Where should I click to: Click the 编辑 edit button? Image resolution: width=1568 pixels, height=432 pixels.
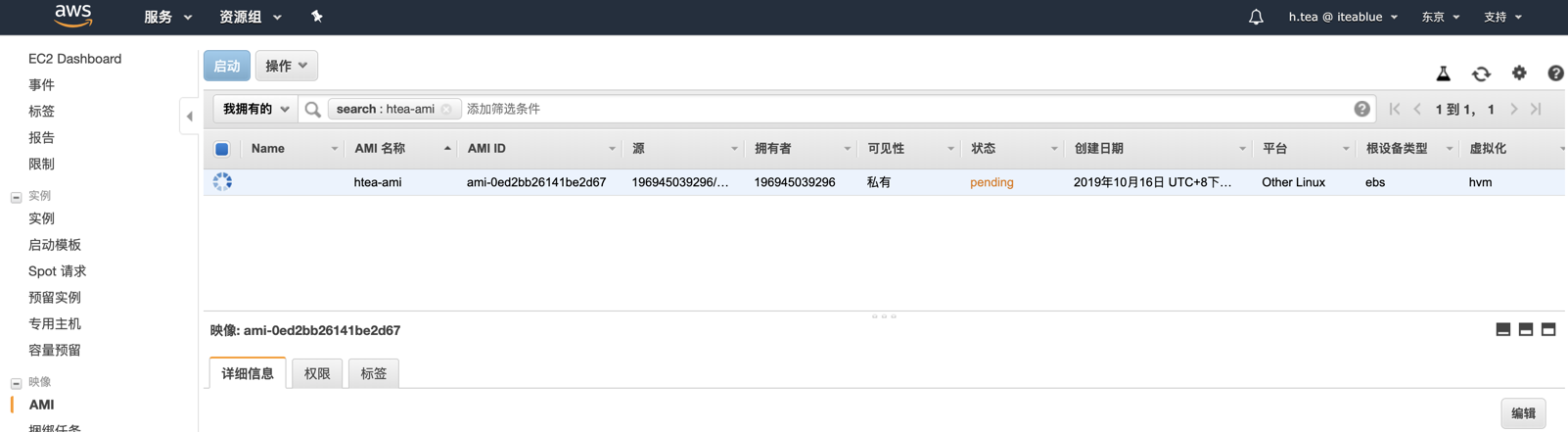(1523, 413)
